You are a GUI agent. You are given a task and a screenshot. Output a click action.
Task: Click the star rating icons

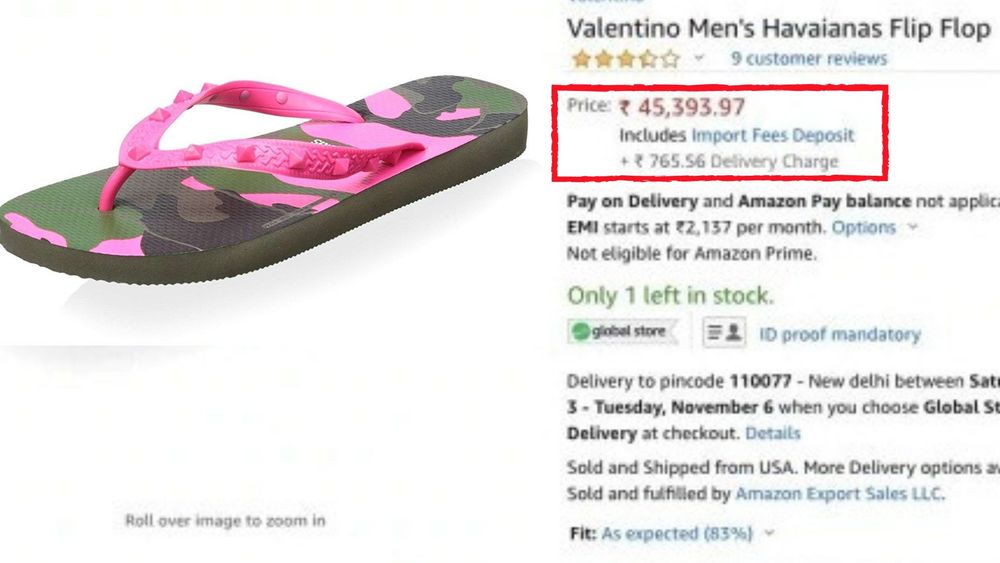(624, 59)
